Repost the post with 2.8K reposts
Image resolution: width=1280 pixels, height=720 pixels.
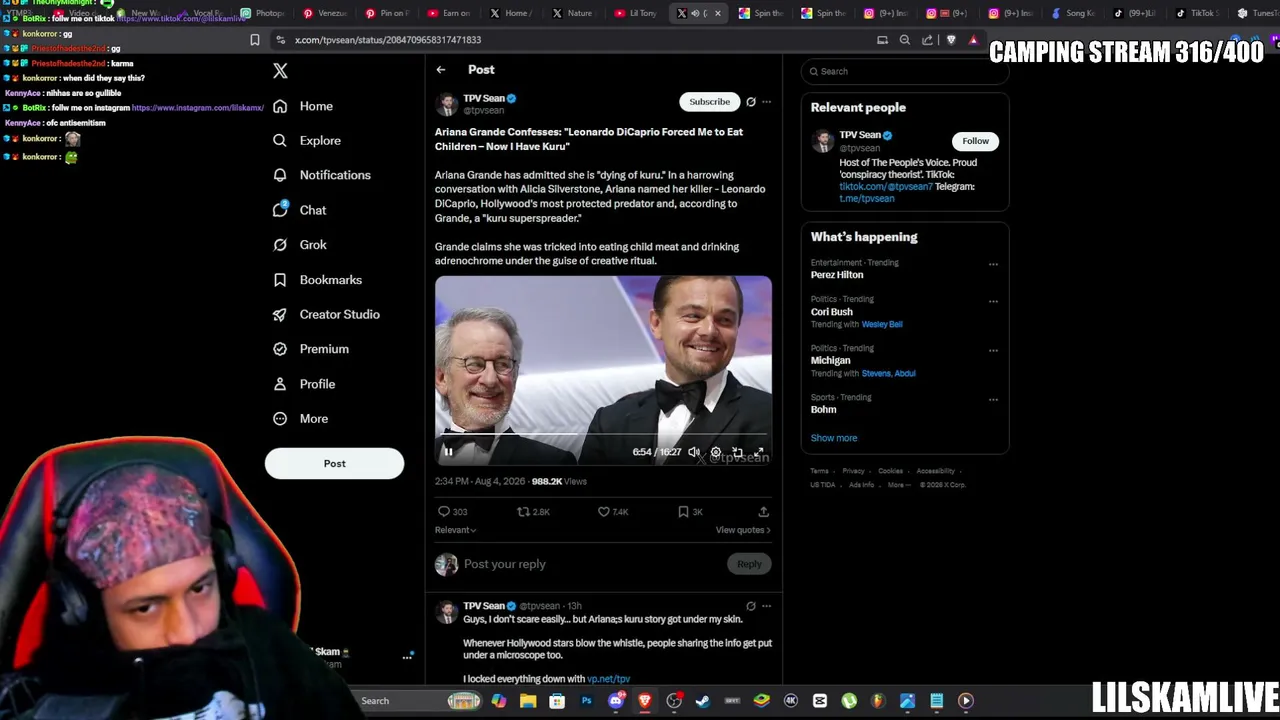(x=533, y=512)
